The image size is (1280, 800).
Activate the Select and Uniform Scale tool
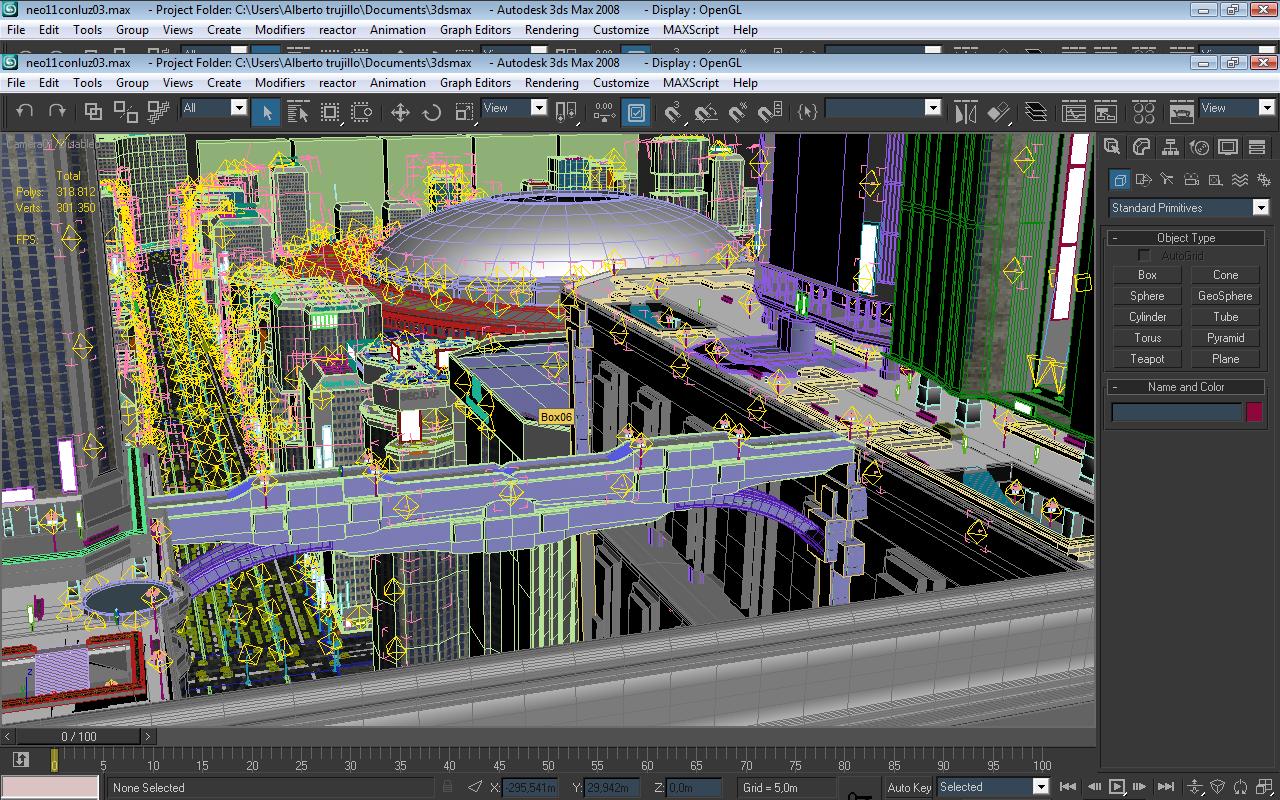(463, 112)
